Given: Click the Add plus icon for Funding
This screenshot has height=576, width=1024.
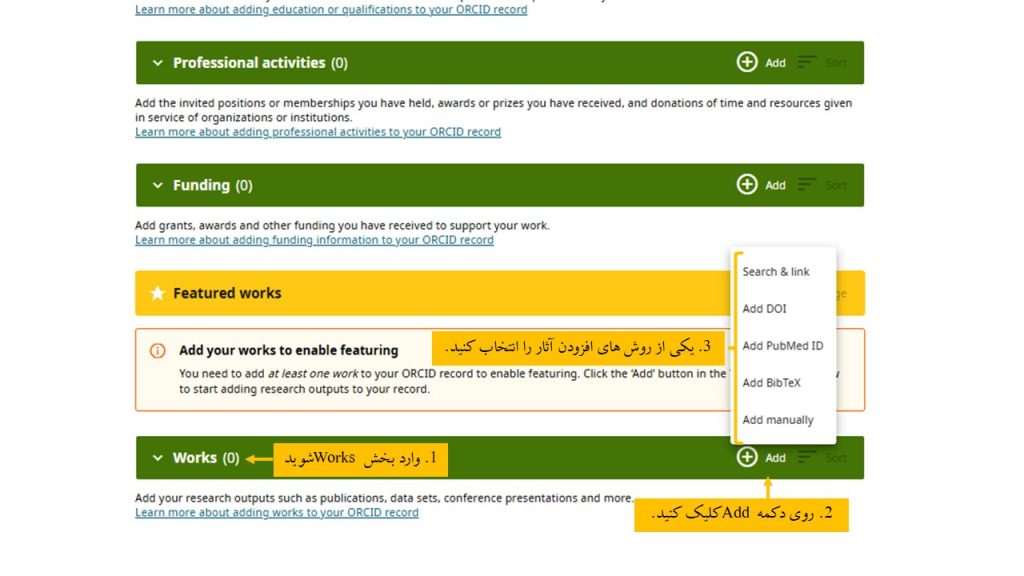Looking at the screenshot, I should [x=748, y=184].
